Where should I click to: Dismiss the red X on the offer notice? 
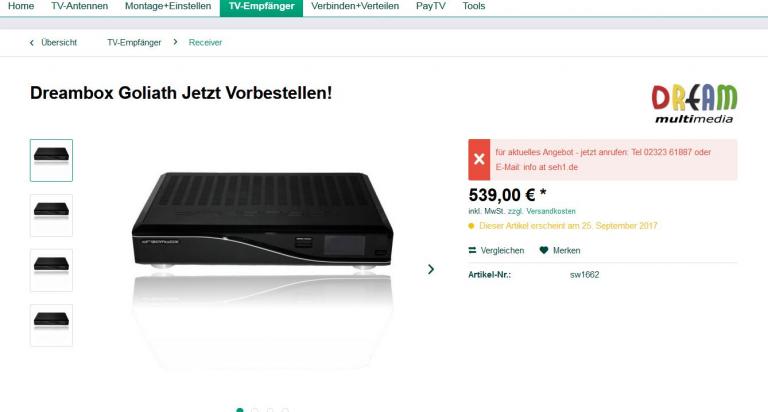click(479, 159)
